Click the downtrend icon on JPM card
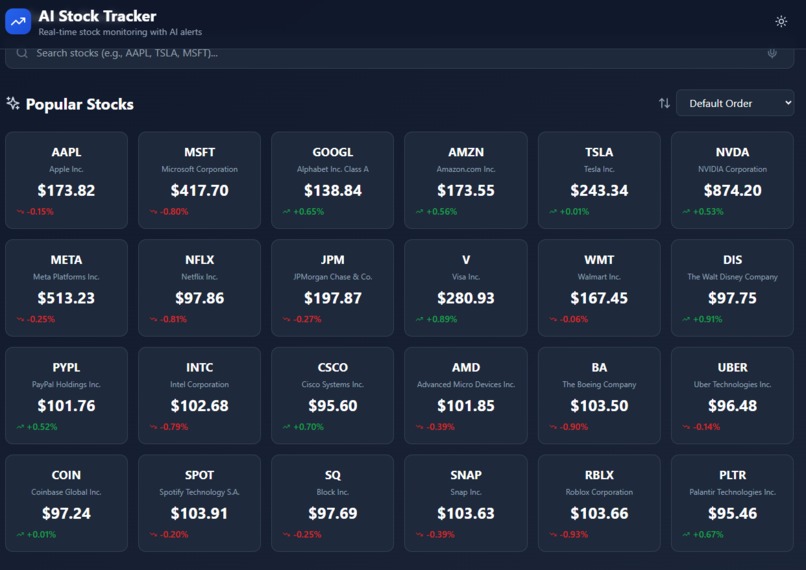Image resolution: width=806 pixels, height=570 pixels. pos(286,319)
